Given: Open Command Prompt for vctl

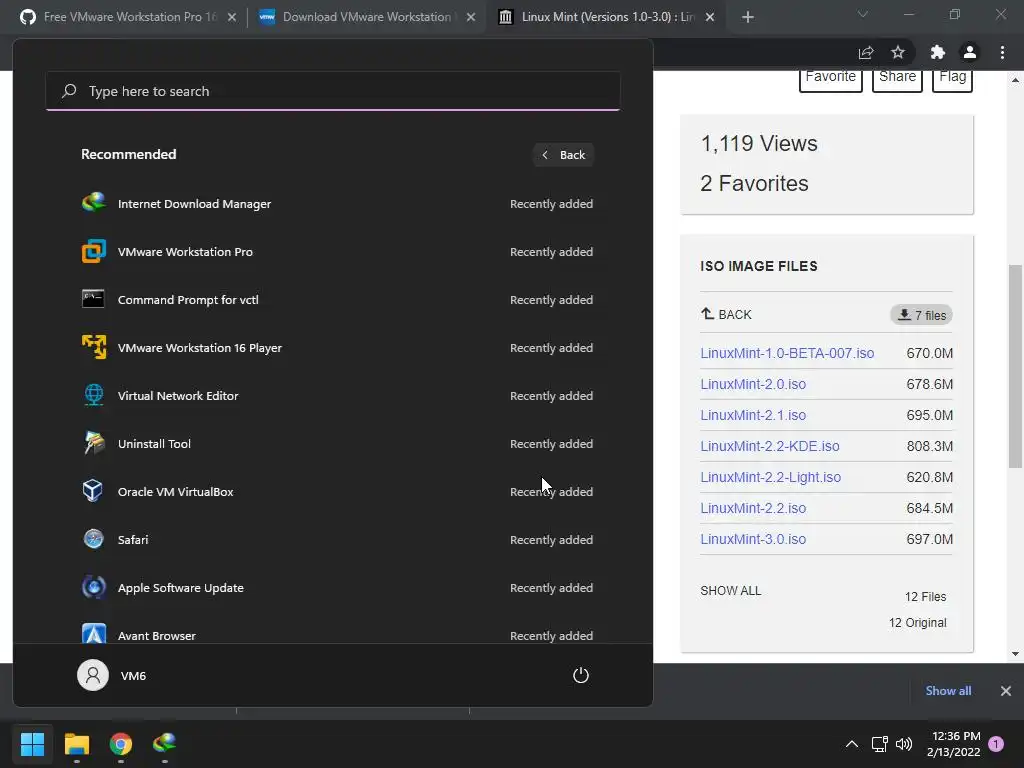Looking at the screenshot, I should tap(337, 300).
